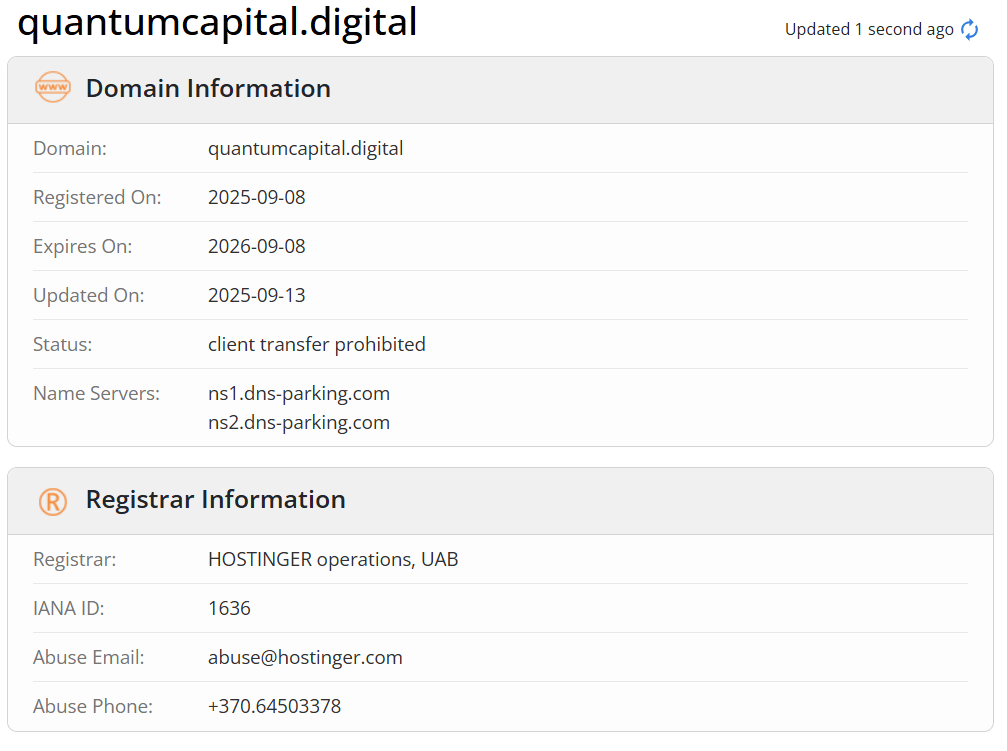Image resolution: width=1007 pixels, height=751 pixels.
Task: Click the domain value quantumcapital.digital in the table
Action: tap(305, 149)
